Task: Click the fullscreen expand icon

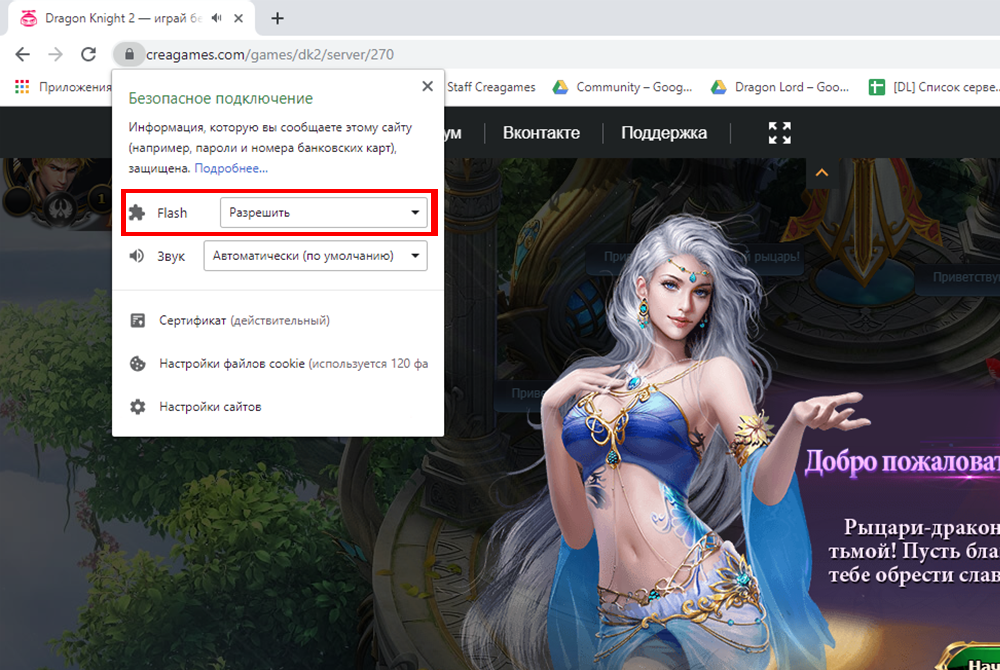Action: point(779,133)
